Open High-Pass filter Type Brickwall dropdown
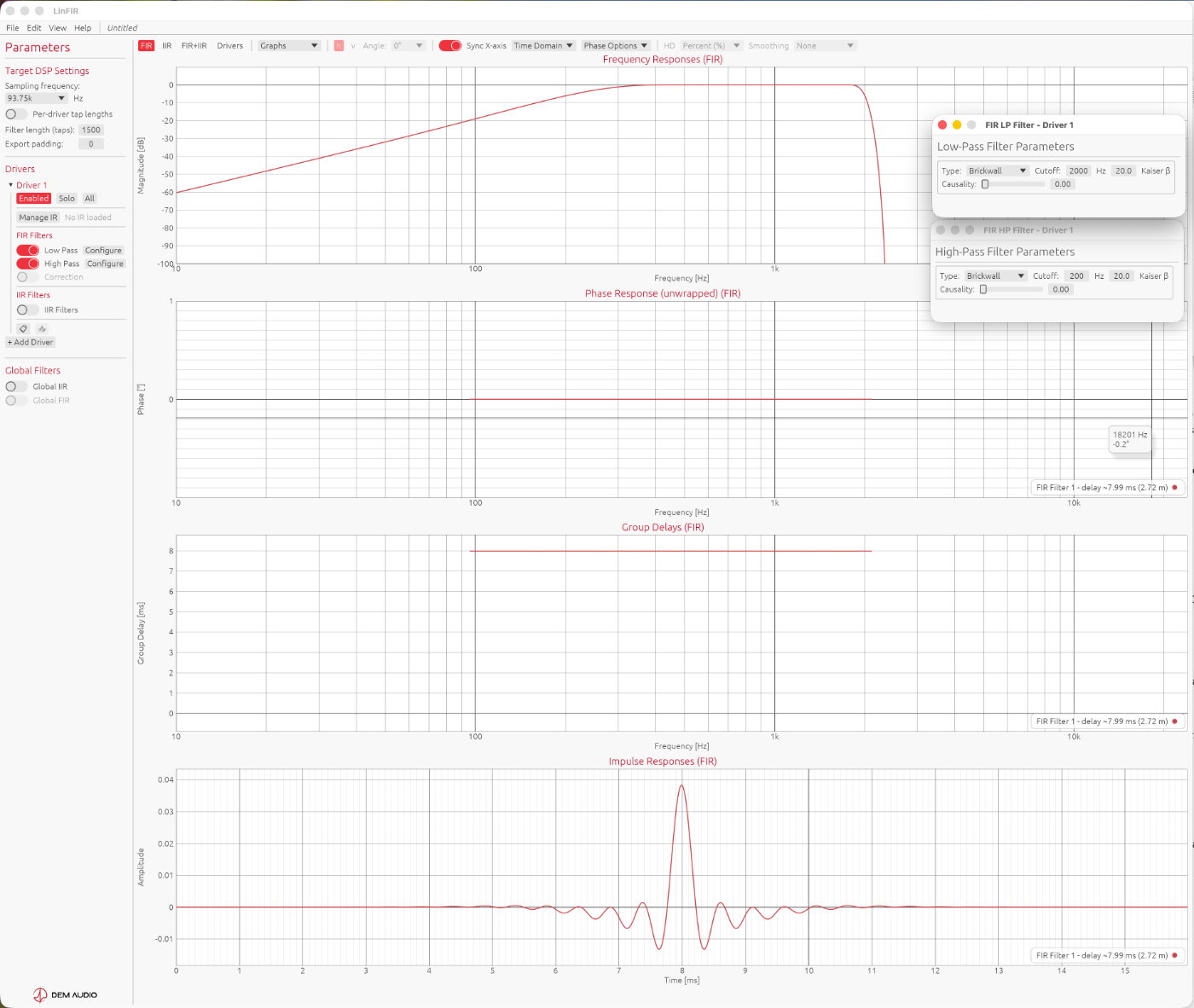Image resolution: width=1194 pixels, height=1008 pixels. (x=995, y=275)
